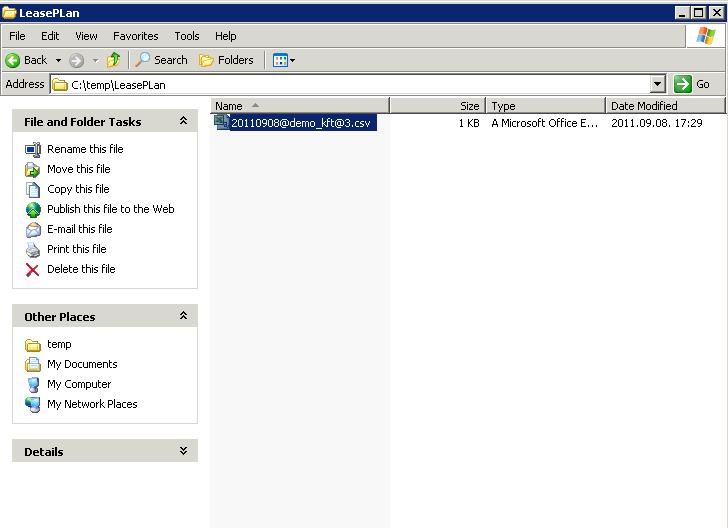Click the file size 1 KB cell
The width and height of the screenshot is (728, 528).
tap(468, 123)
